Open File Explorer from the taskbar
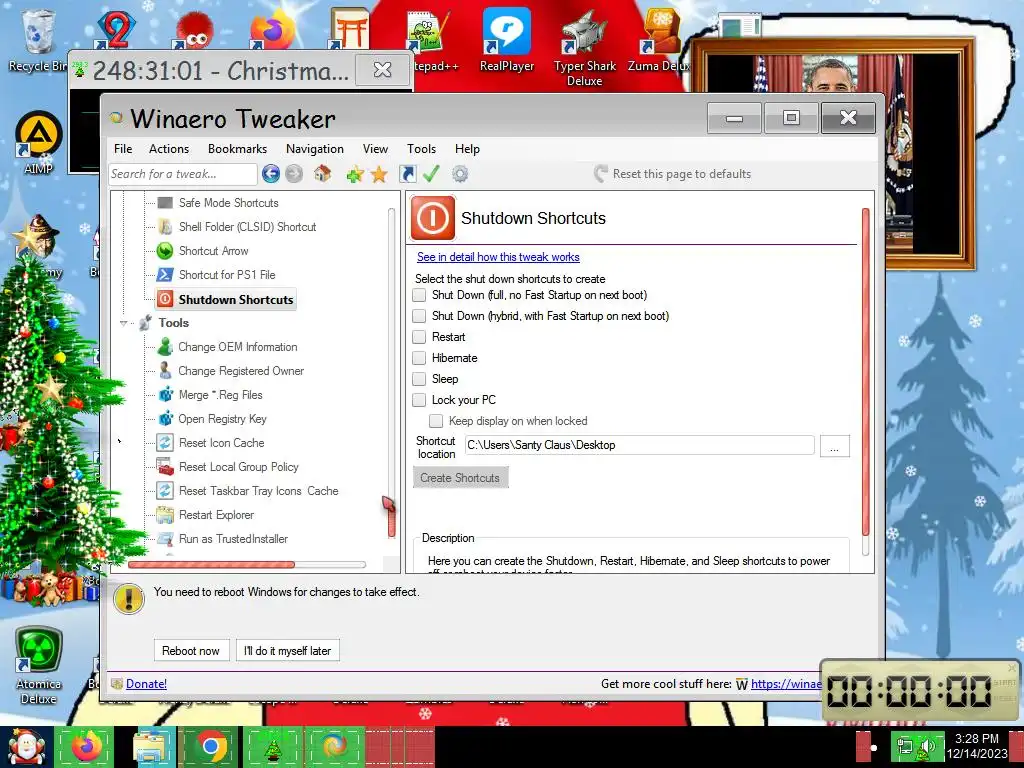 point(151,747)
